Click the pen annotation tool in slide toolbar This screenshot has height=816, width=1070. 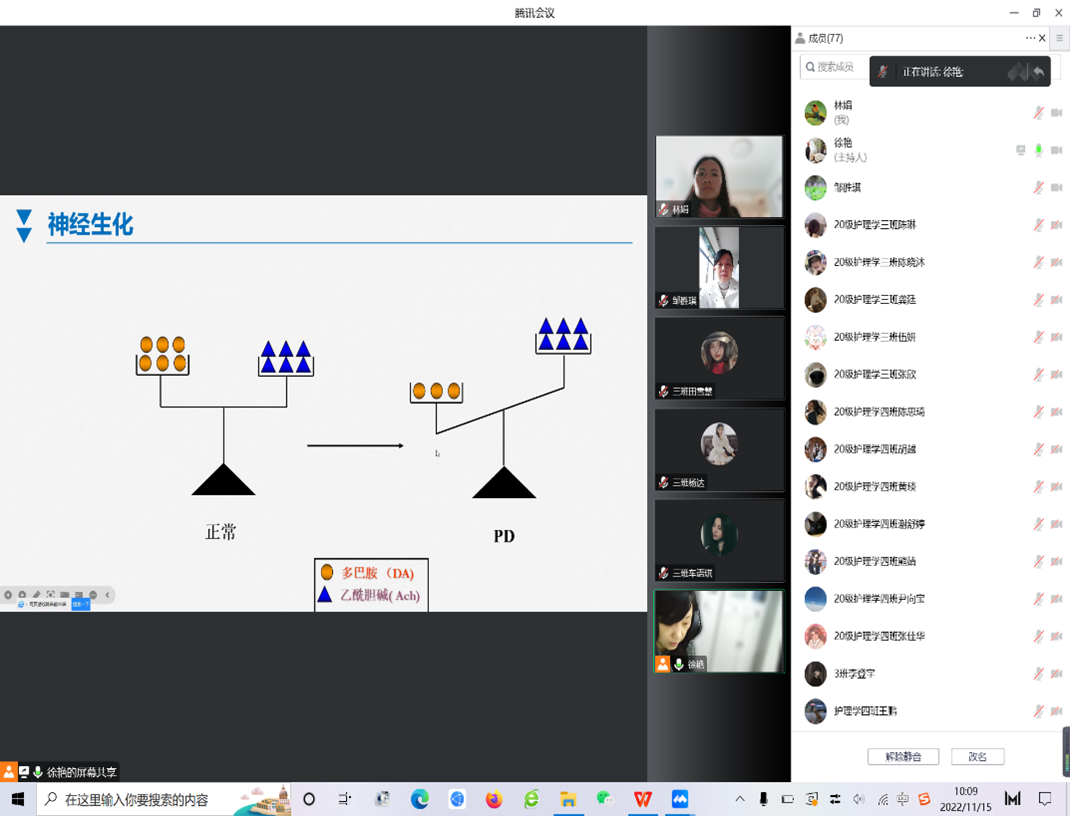point(36,595)
